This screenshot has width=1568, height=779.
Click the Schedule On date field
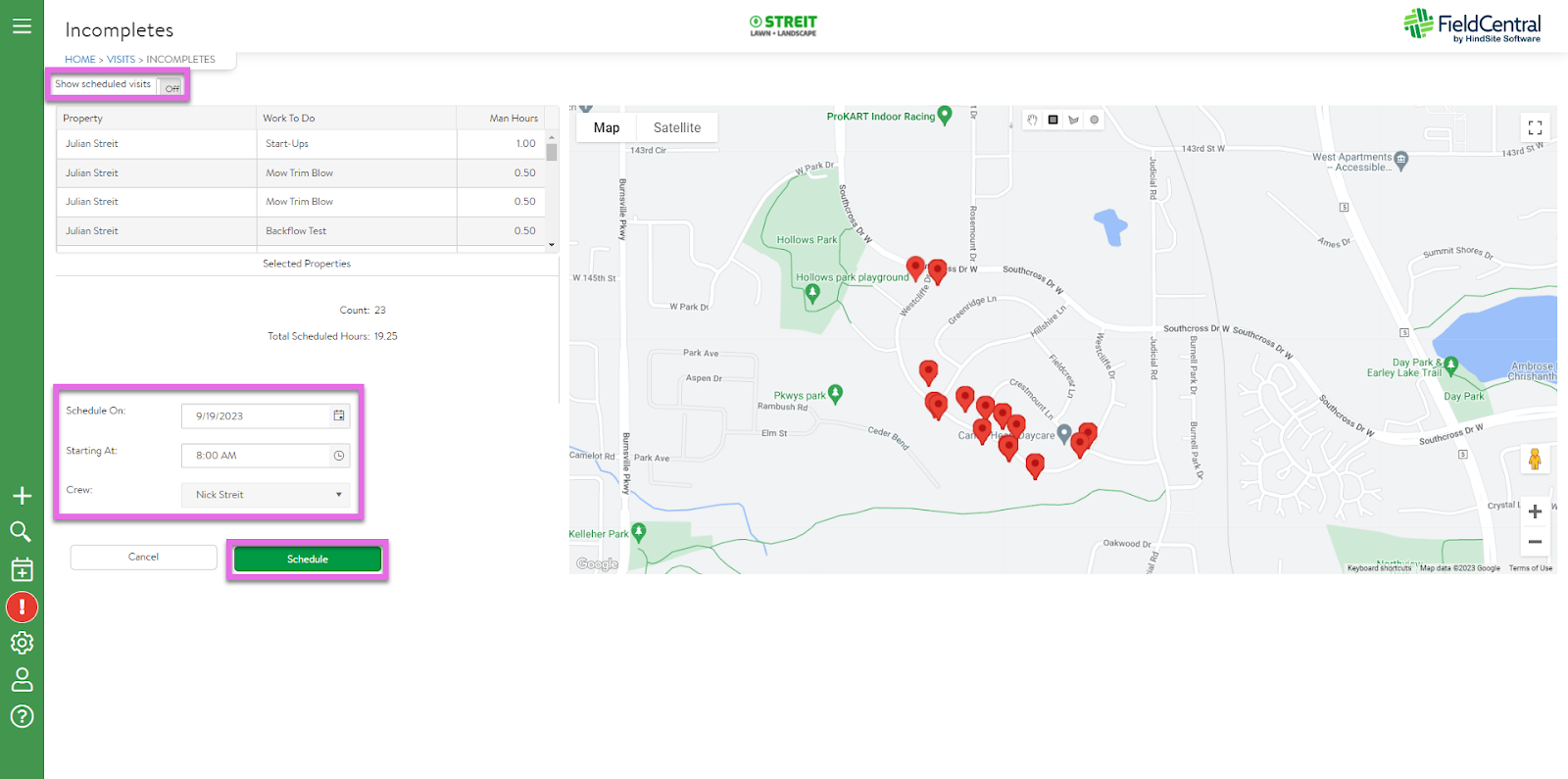(266, 415)
